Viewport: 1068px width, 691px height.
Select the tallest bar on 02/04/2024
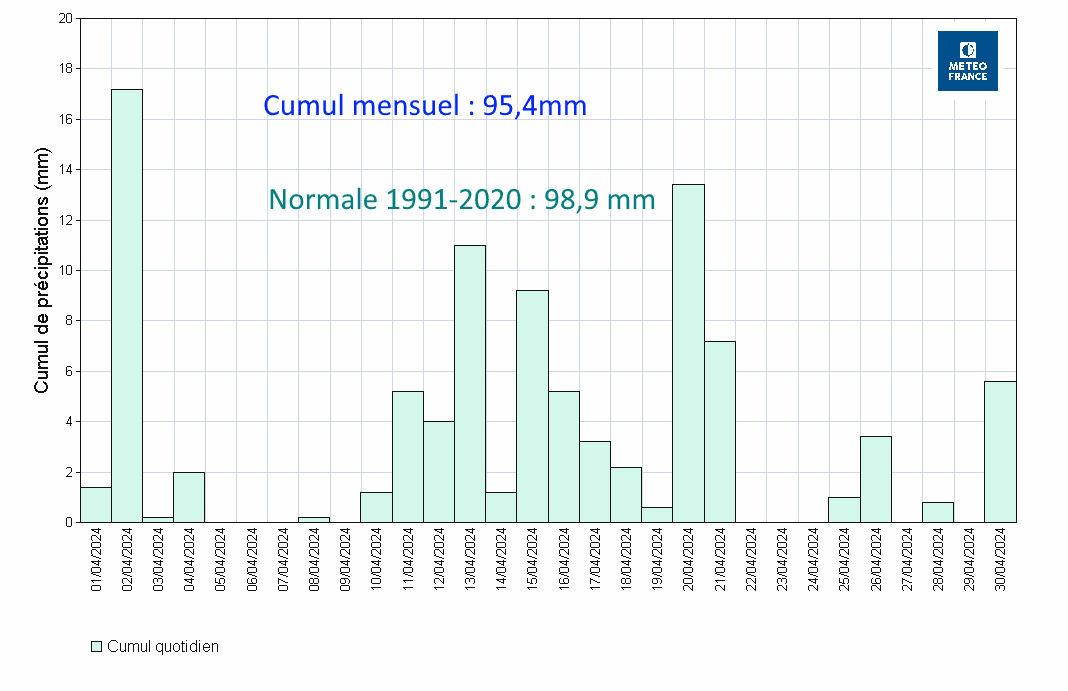tap(125, 300)
